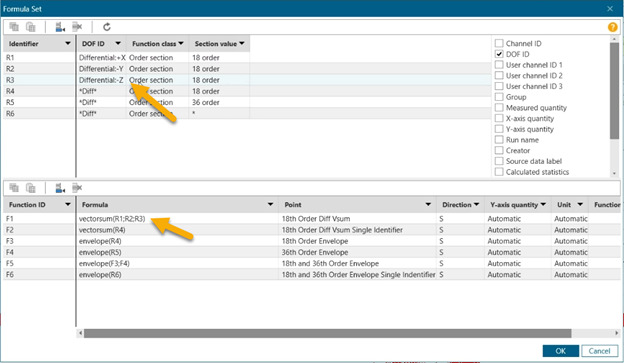Click the paste icon in top toolbar

pyautogui.click(x=31, y=27)
